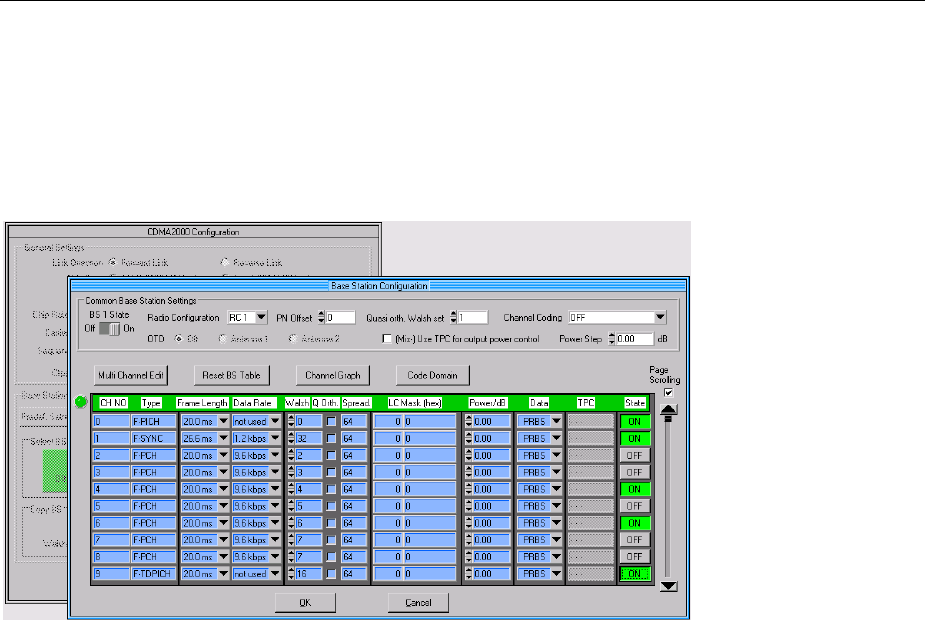The image size is (925, 620).
Task: Open the Radio Configuration RC 1 dropdown
Action: [x=261, y=317]
